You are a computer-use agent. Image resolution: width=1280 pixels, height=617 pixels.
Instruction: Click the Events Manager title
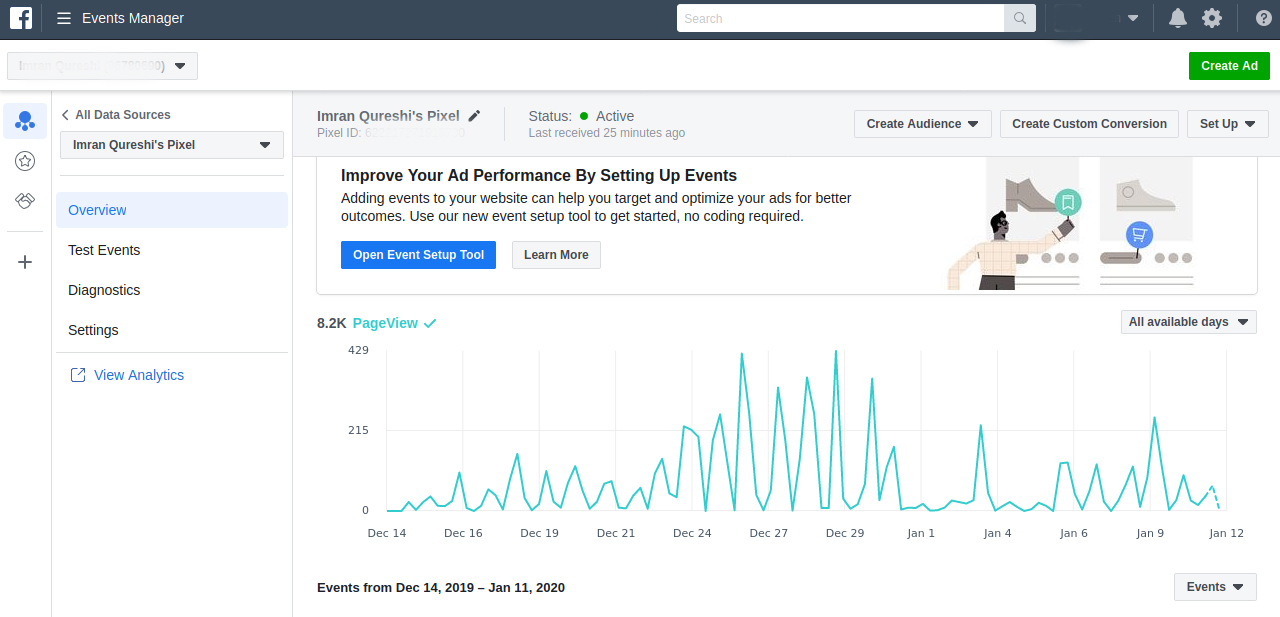pos(133,18)
